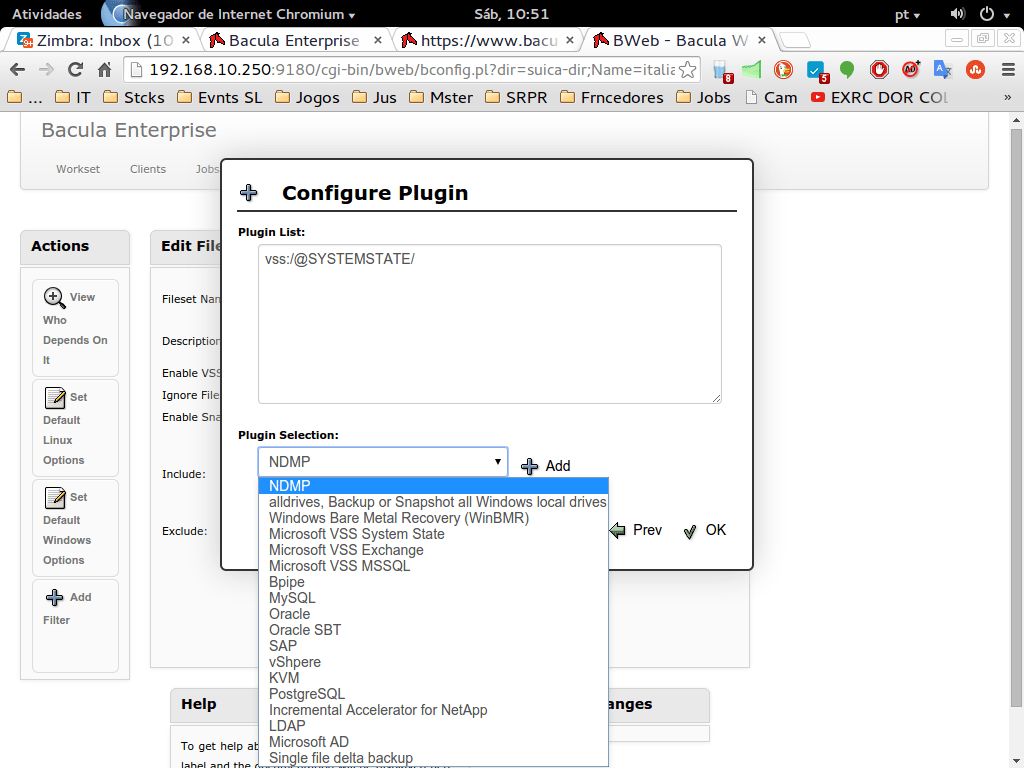
Task: Show hidden bookmarks with chevron
Action: [x=1008, y=97]
